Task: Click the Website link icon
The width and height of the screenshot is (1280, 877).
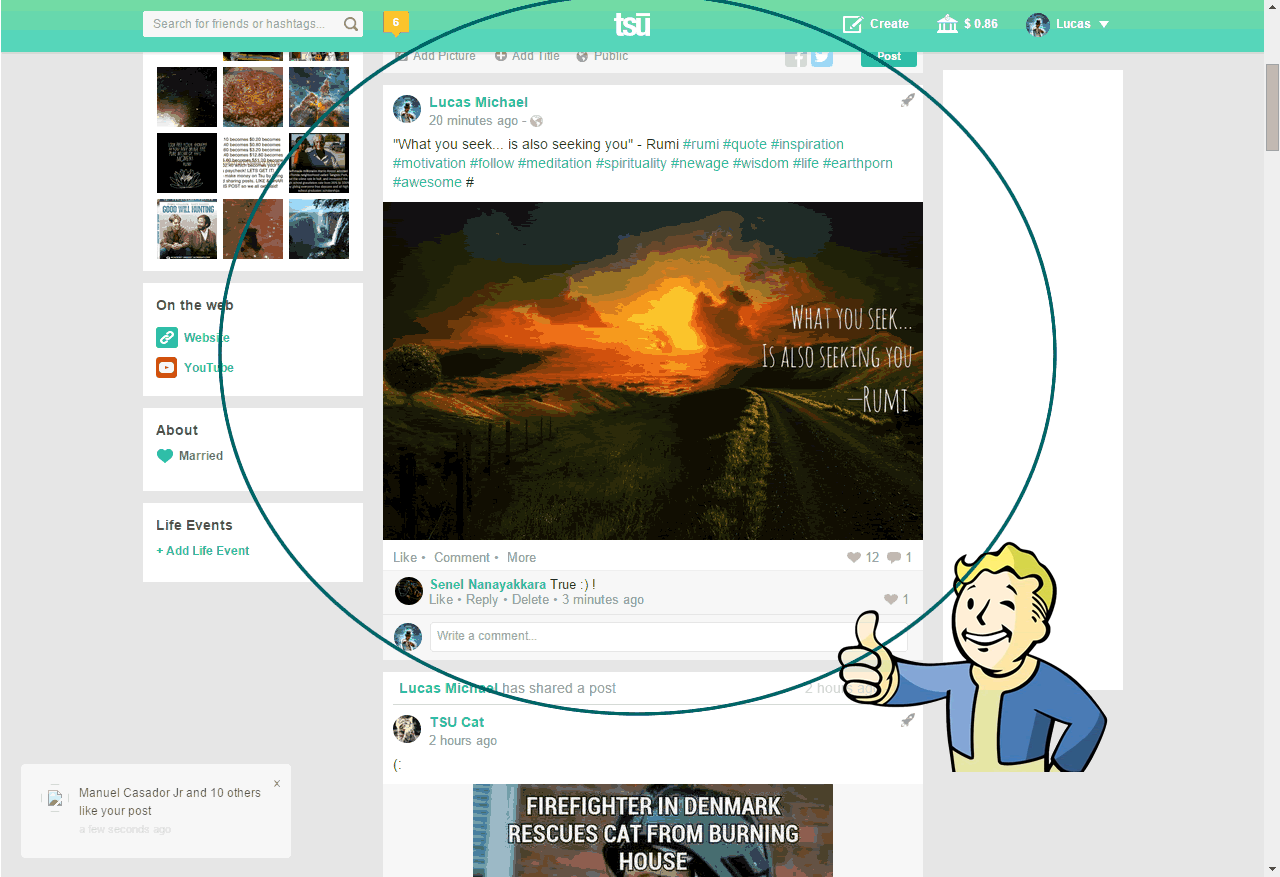Action: pos(167,338)
